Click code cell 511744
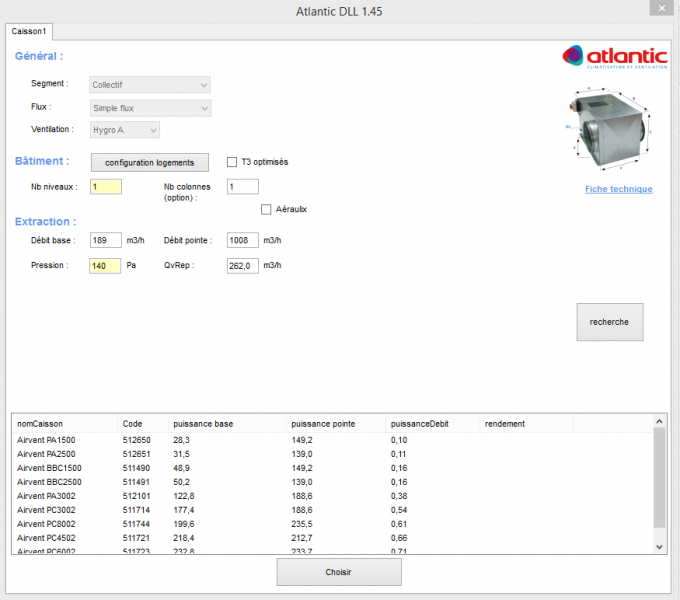 point(136,524)
